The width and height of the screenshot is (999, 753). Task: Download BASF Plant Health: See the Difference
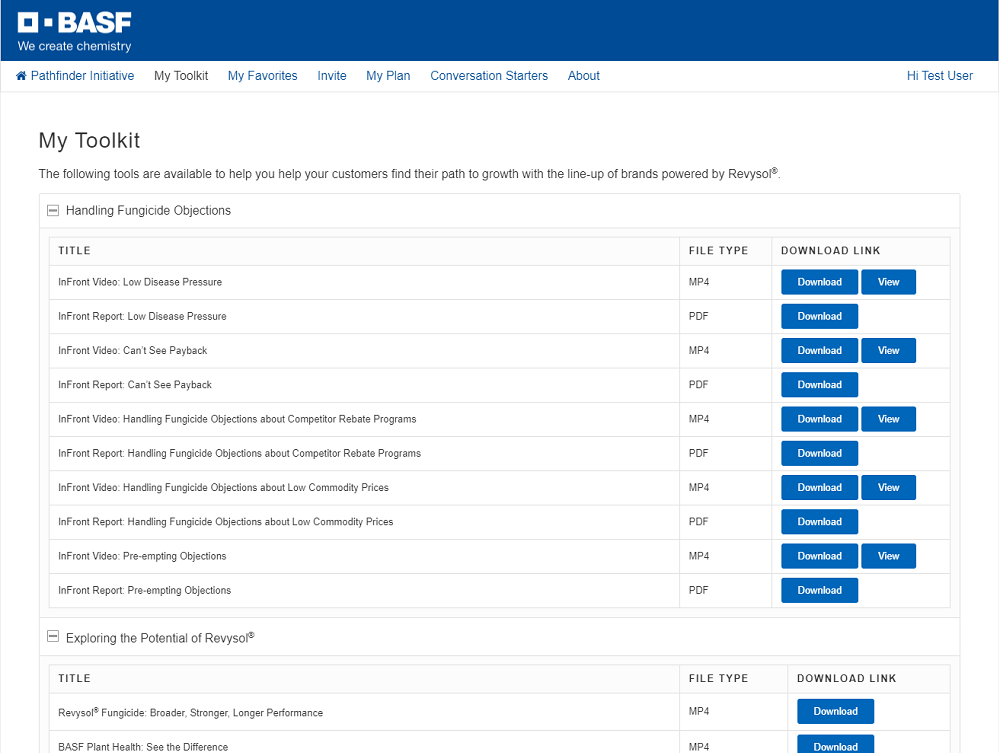[x=835, y=745]
